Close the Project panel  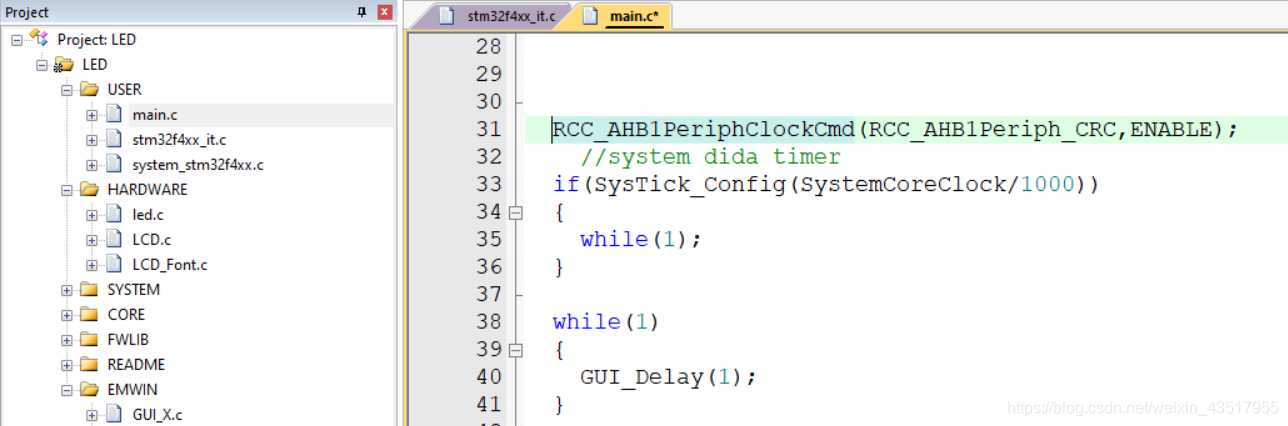point(384,12)
